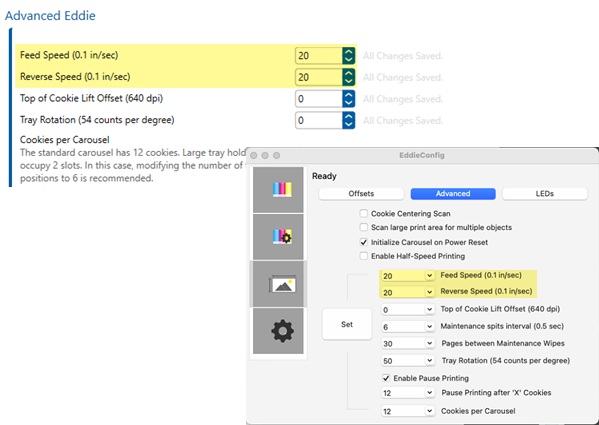Screen dimensions: 599x425
Task: Click the EddieConfig window title
Action: pyautogui.click(x=422, y=155)
